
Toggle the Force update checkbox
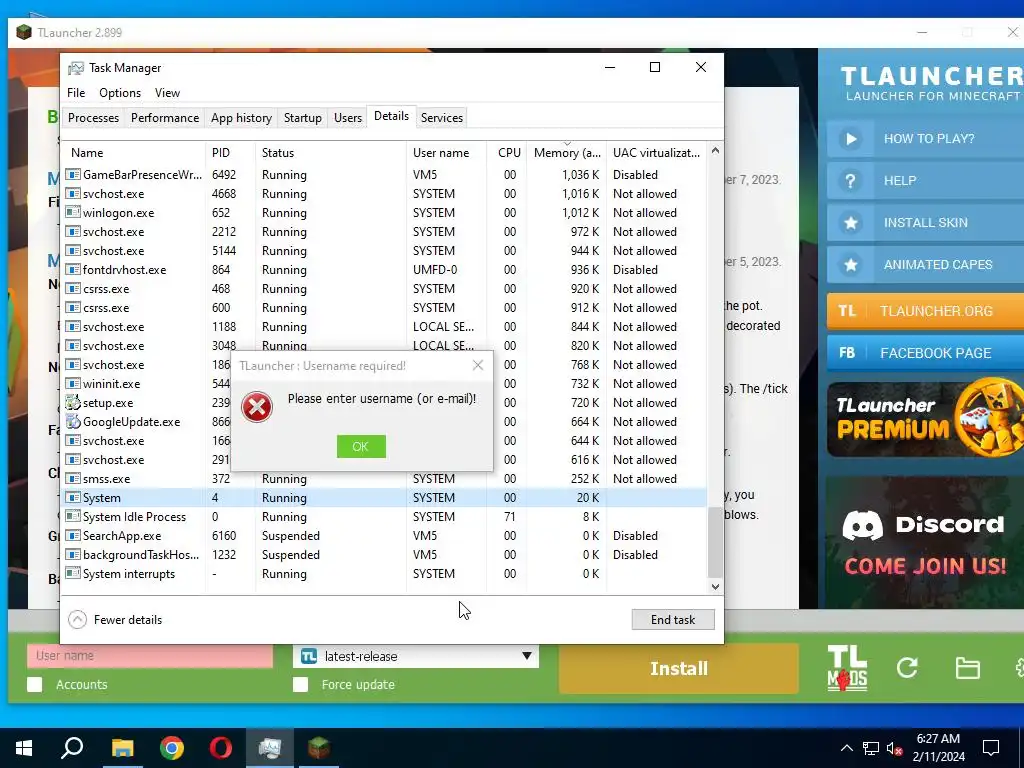tap(300, 684)
